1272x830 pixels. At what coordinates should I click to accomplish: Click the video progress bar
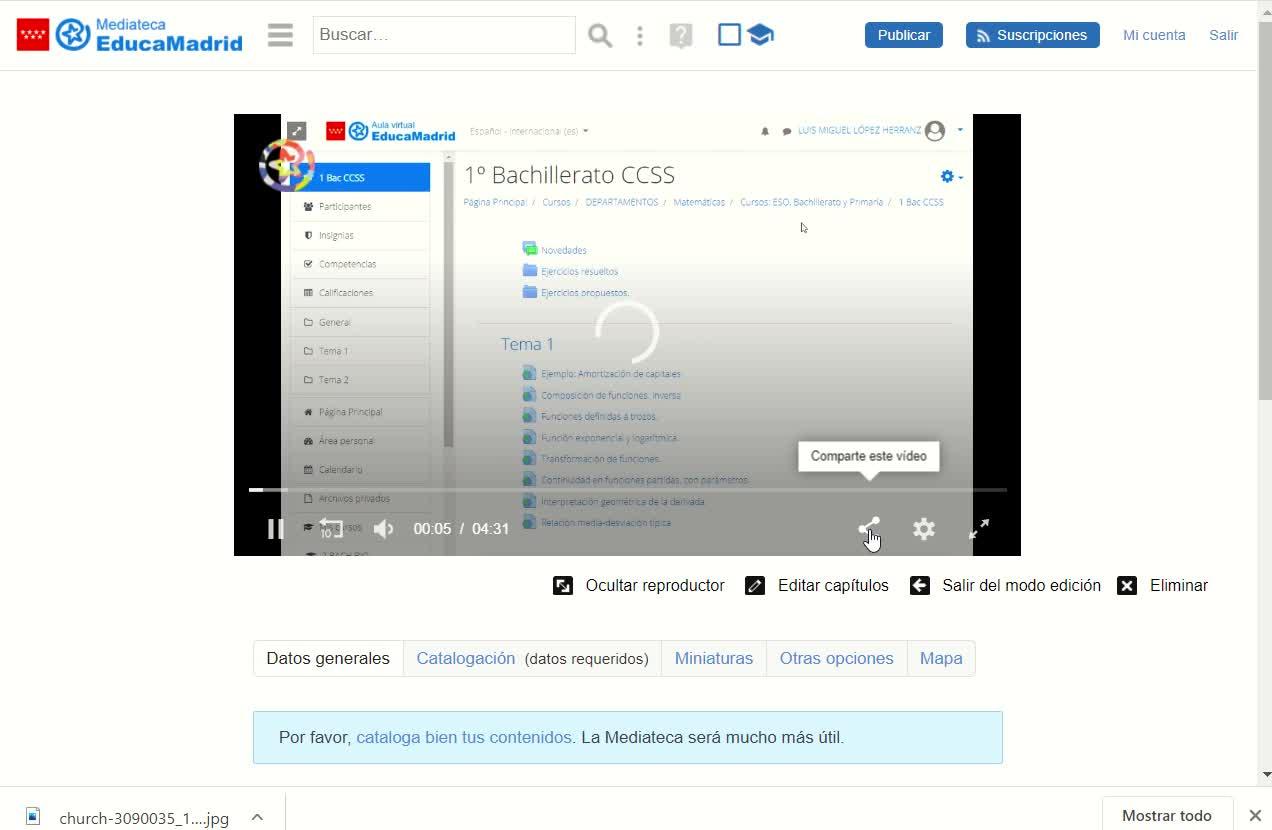627,490
